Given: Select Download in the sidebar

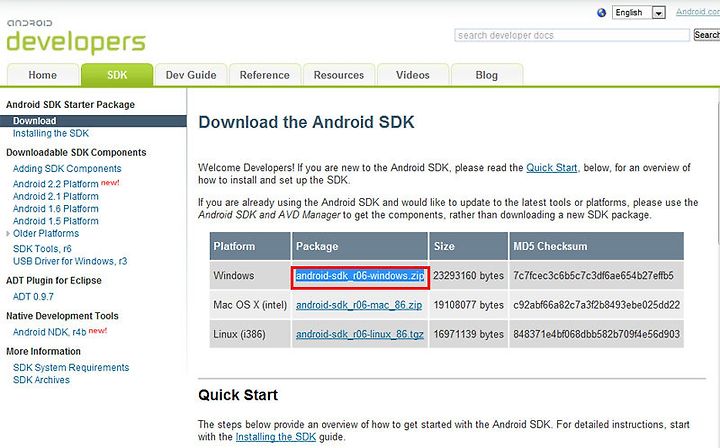Looking at the screenshot, I should click(x=93, y=121).
